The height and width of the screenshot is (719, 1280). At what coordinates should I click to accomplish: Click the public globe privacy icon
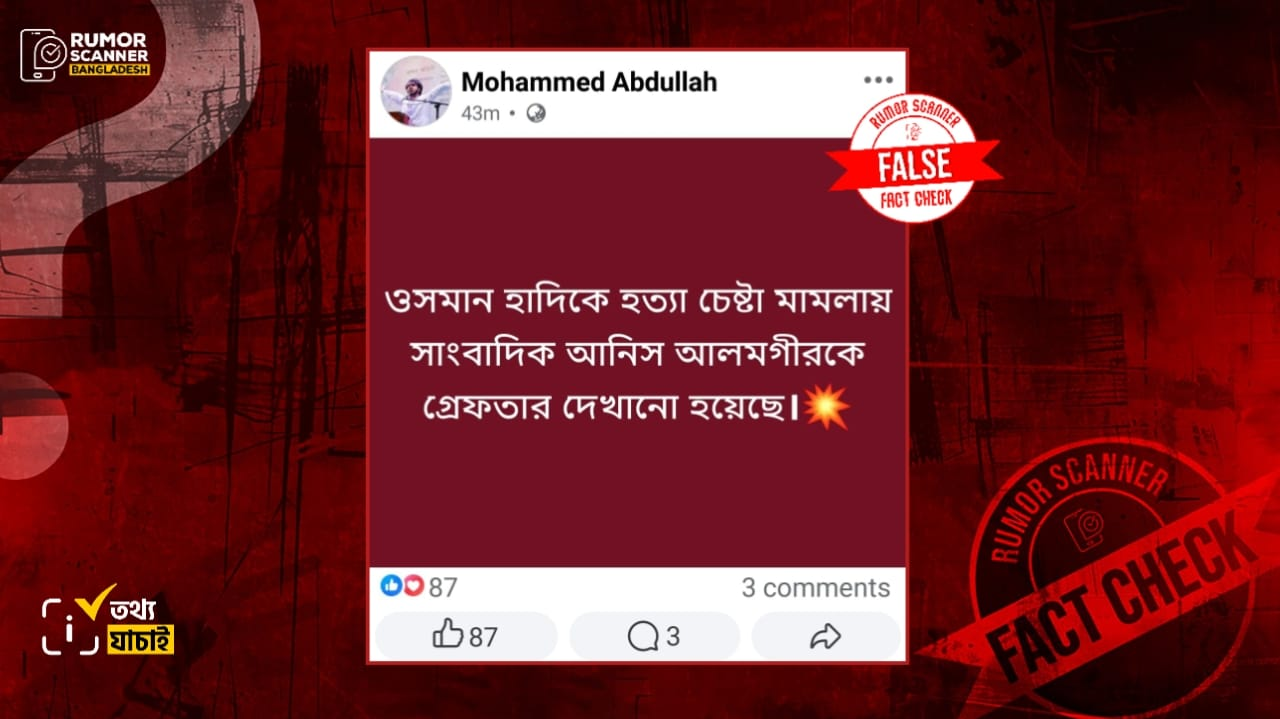tap(536, 114)
